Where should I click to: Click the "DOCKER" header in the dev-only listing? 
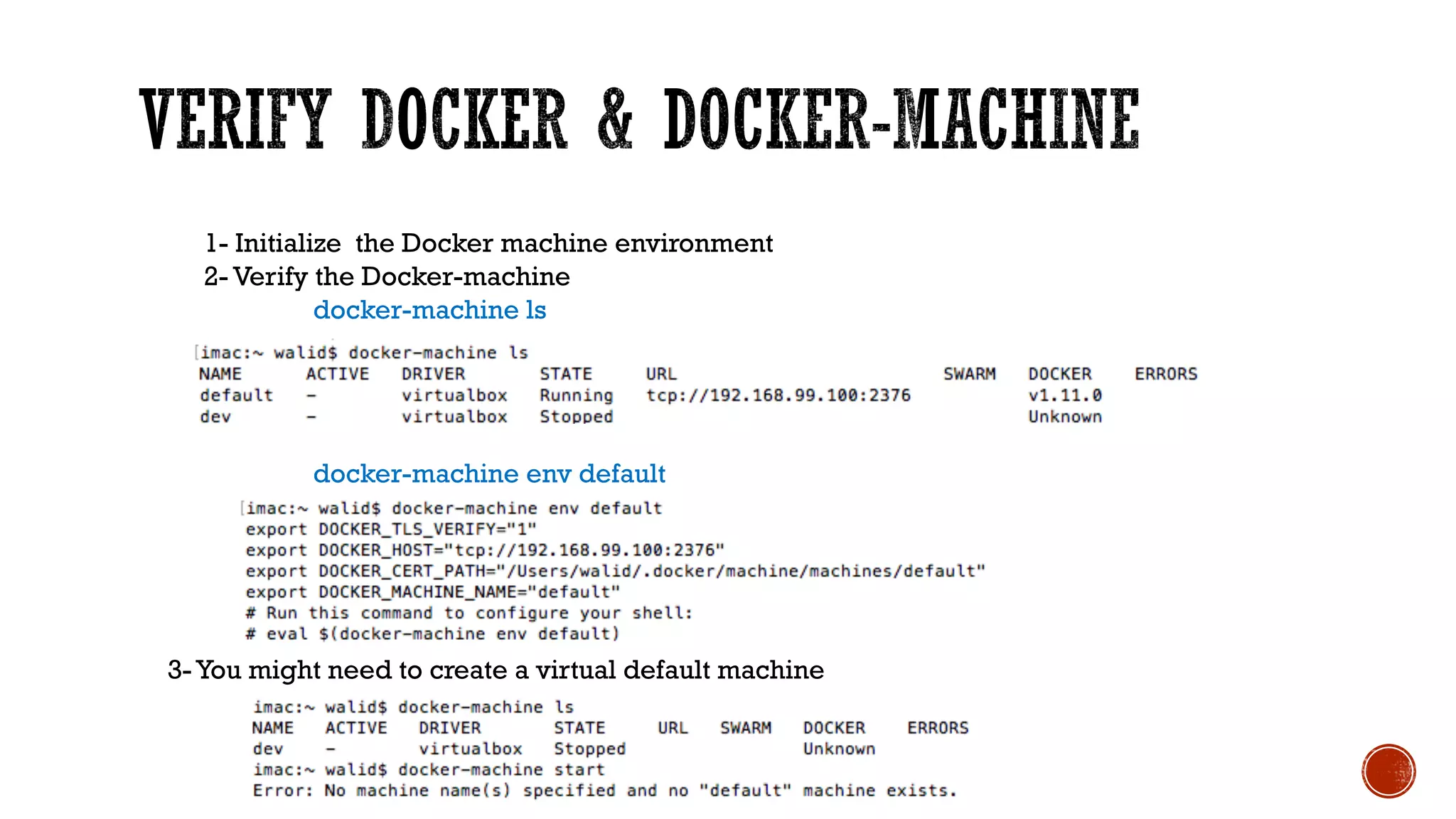click(835, 728)
